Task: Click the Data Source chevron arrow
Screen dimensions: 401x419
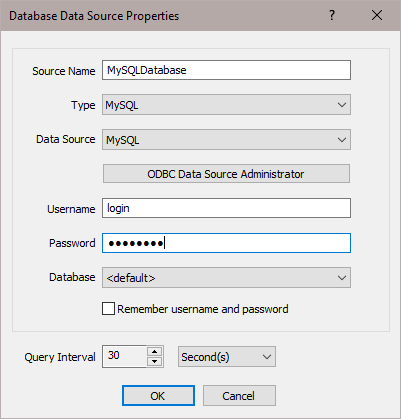Action: (x=342, y=140)
